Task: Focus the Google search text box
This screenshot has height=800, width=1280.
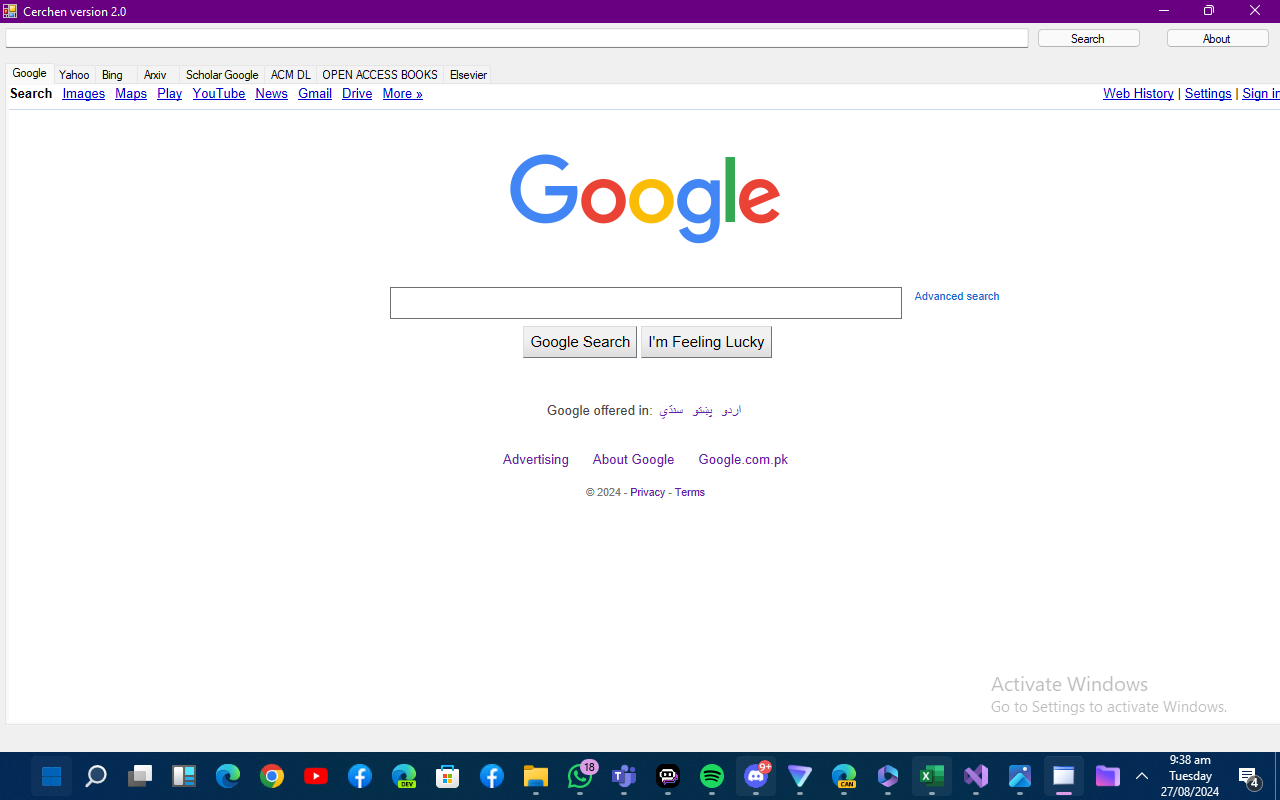Action: (646, 303)
